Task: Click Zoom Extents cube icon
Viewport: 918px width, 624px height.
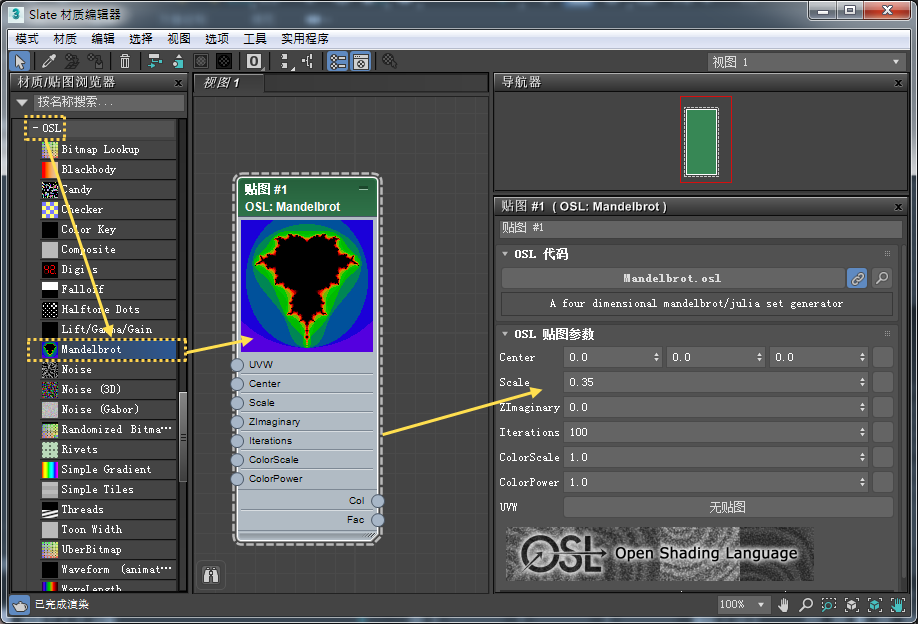Action: [852, 605]
